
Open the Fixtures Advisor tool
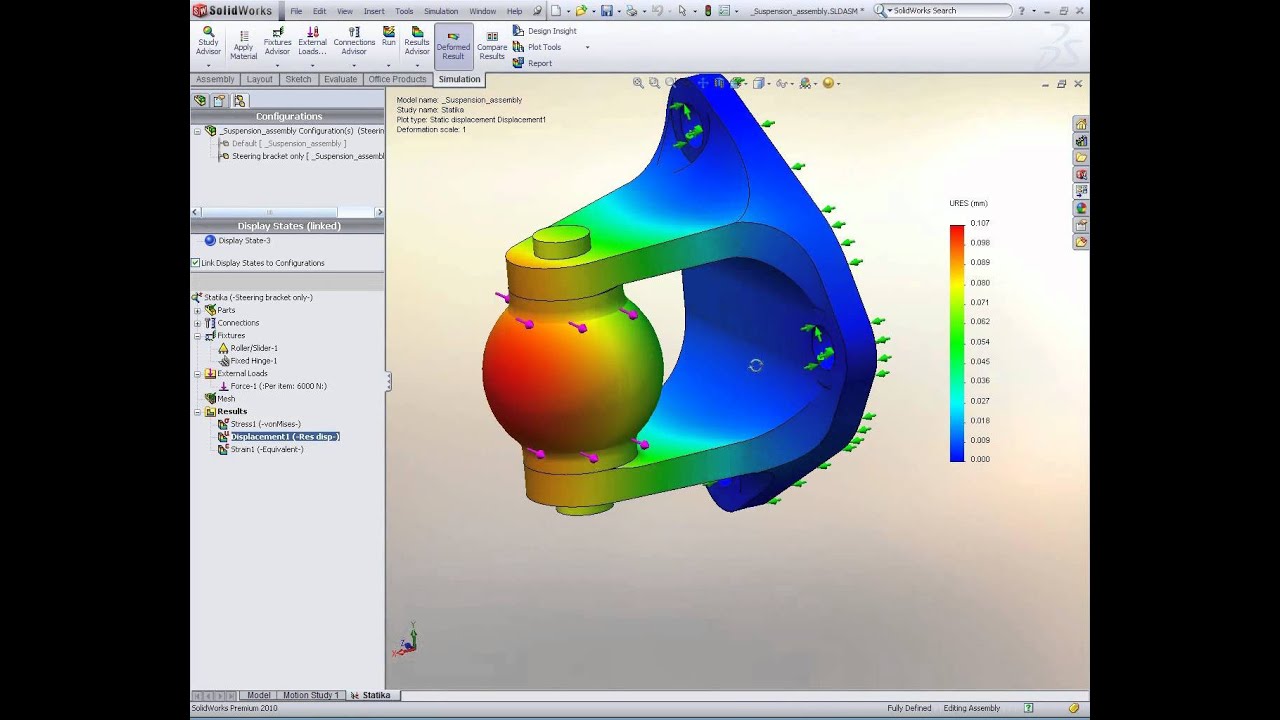[277, 40]
